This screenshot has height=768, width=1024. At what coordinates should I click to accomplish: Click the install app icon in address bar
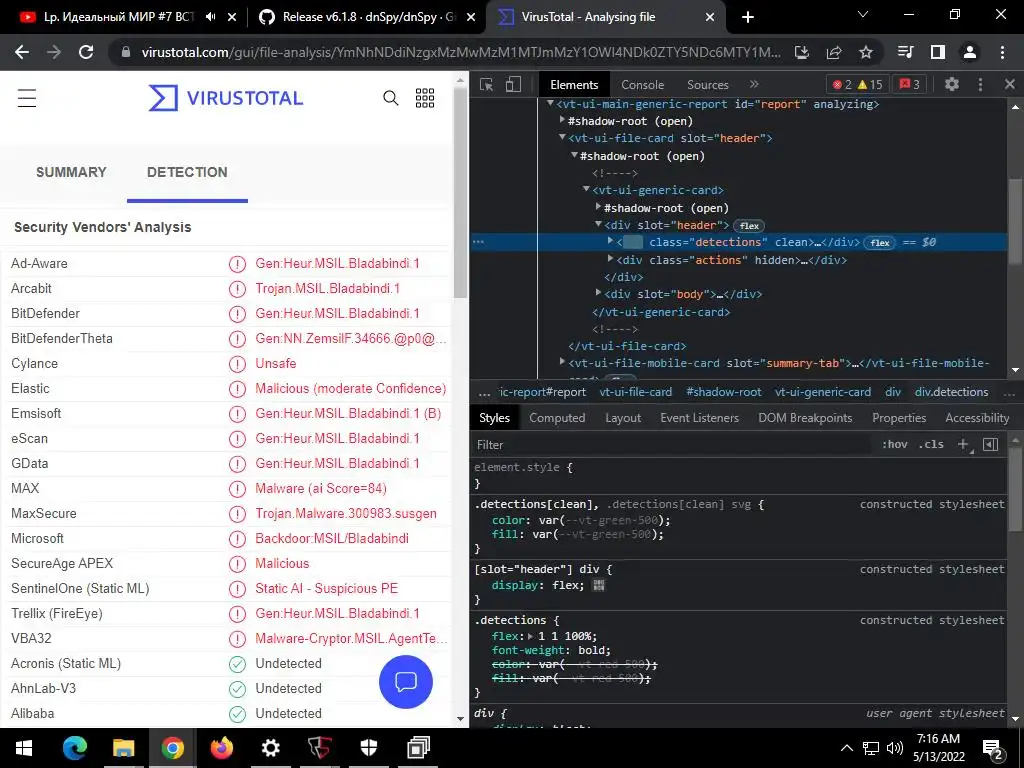(802, 52)
